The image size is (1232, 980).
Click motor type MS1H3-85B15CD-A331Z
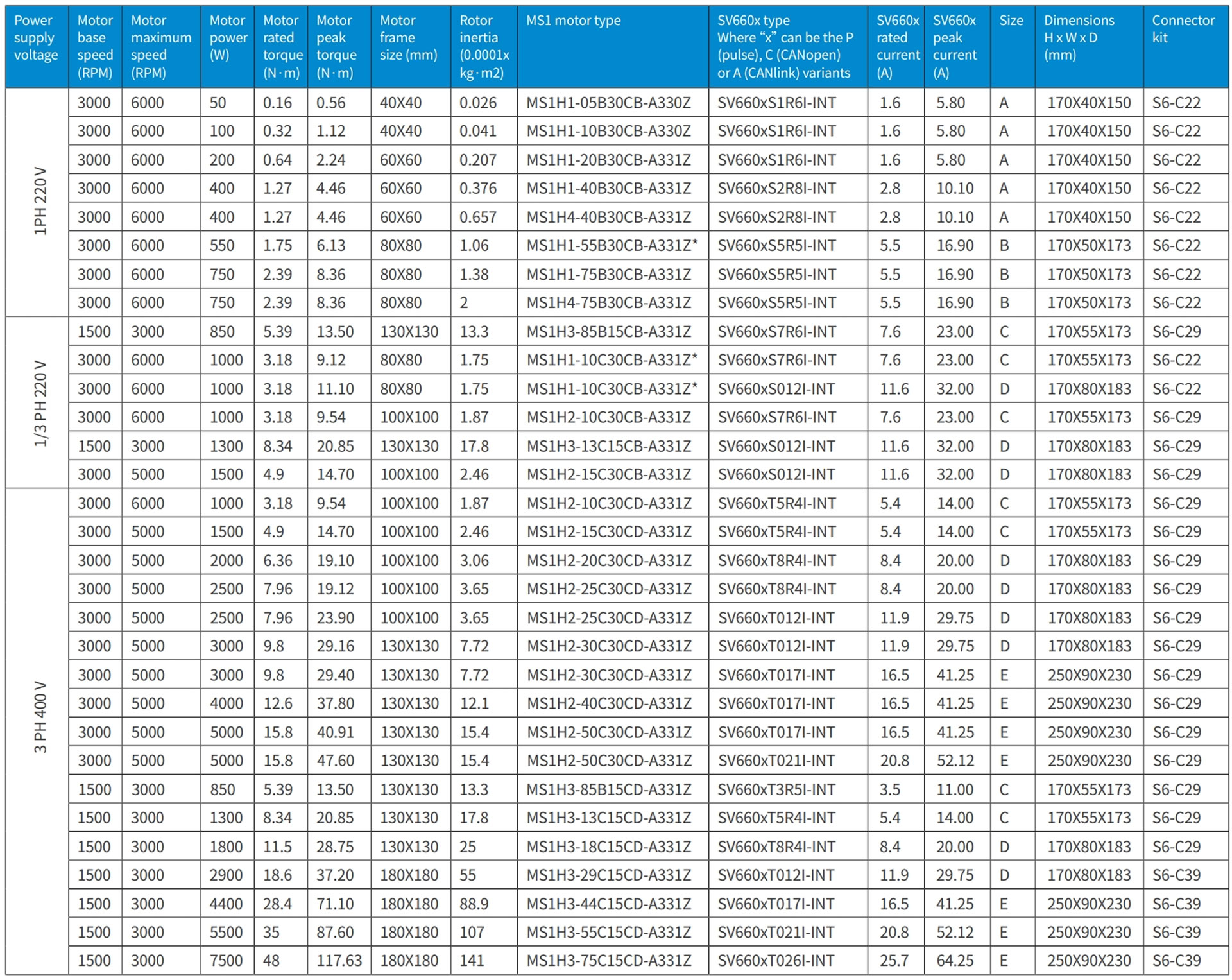[608, 789]
